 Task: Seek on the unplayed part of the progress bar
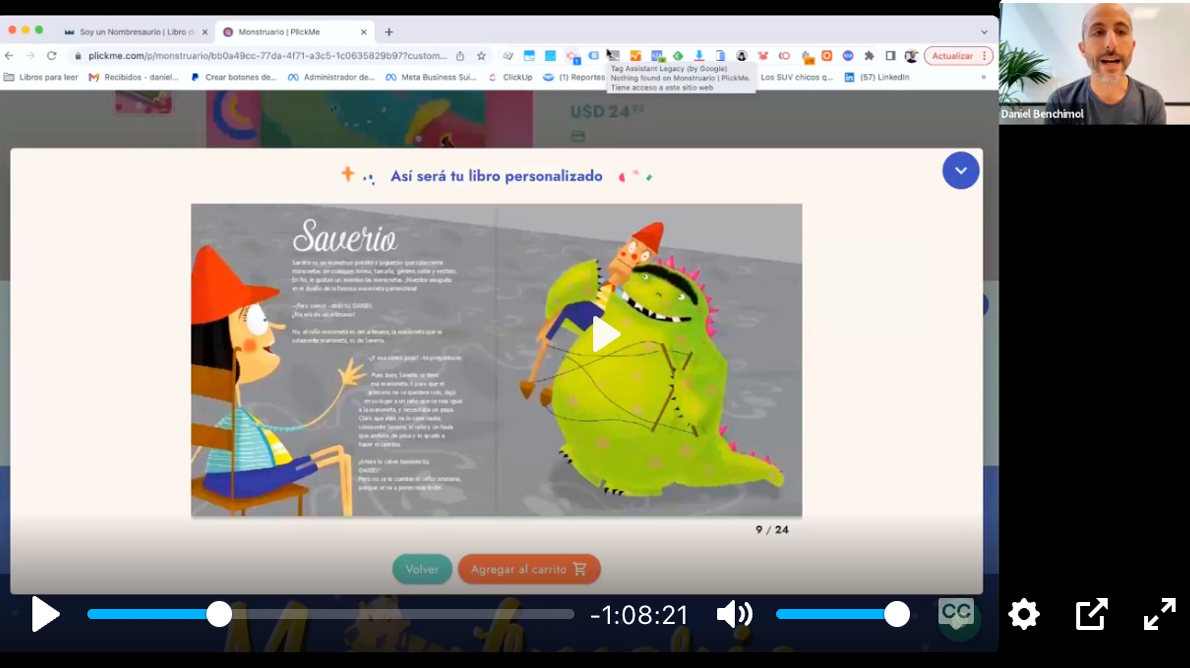click(403, 614)
